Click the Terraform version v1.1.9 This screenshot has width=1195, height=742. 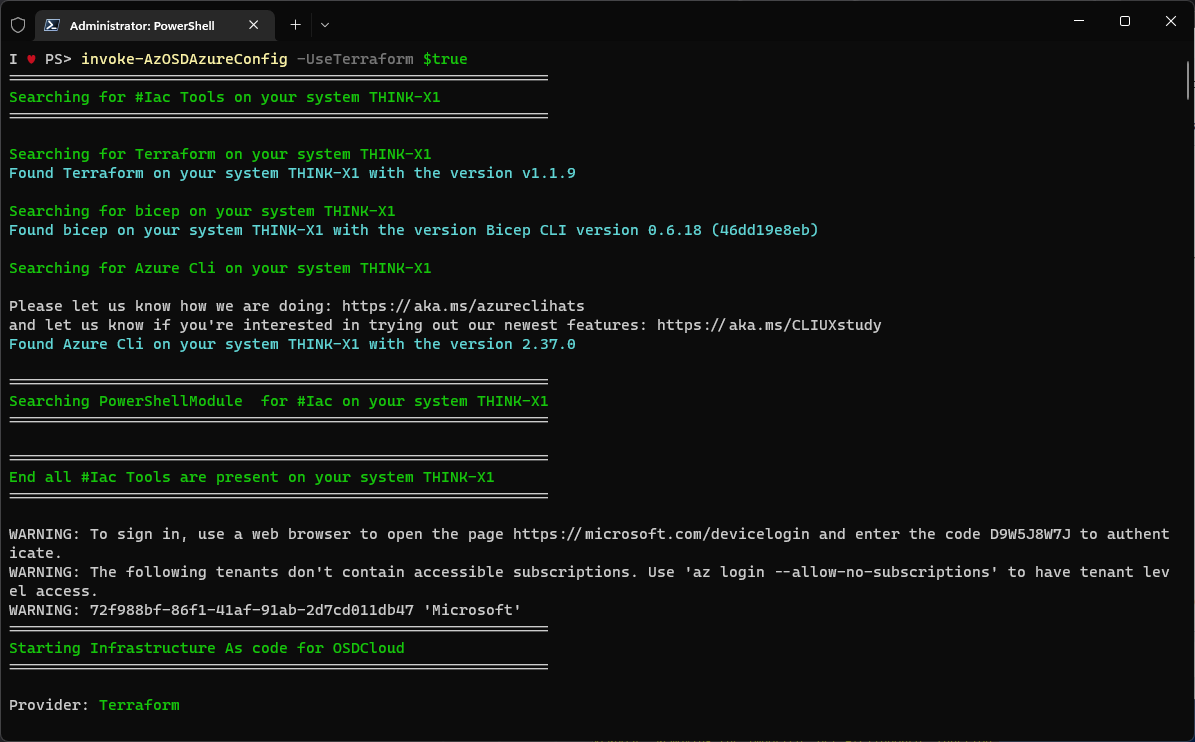pyautogui.click(x=549, y=173)
